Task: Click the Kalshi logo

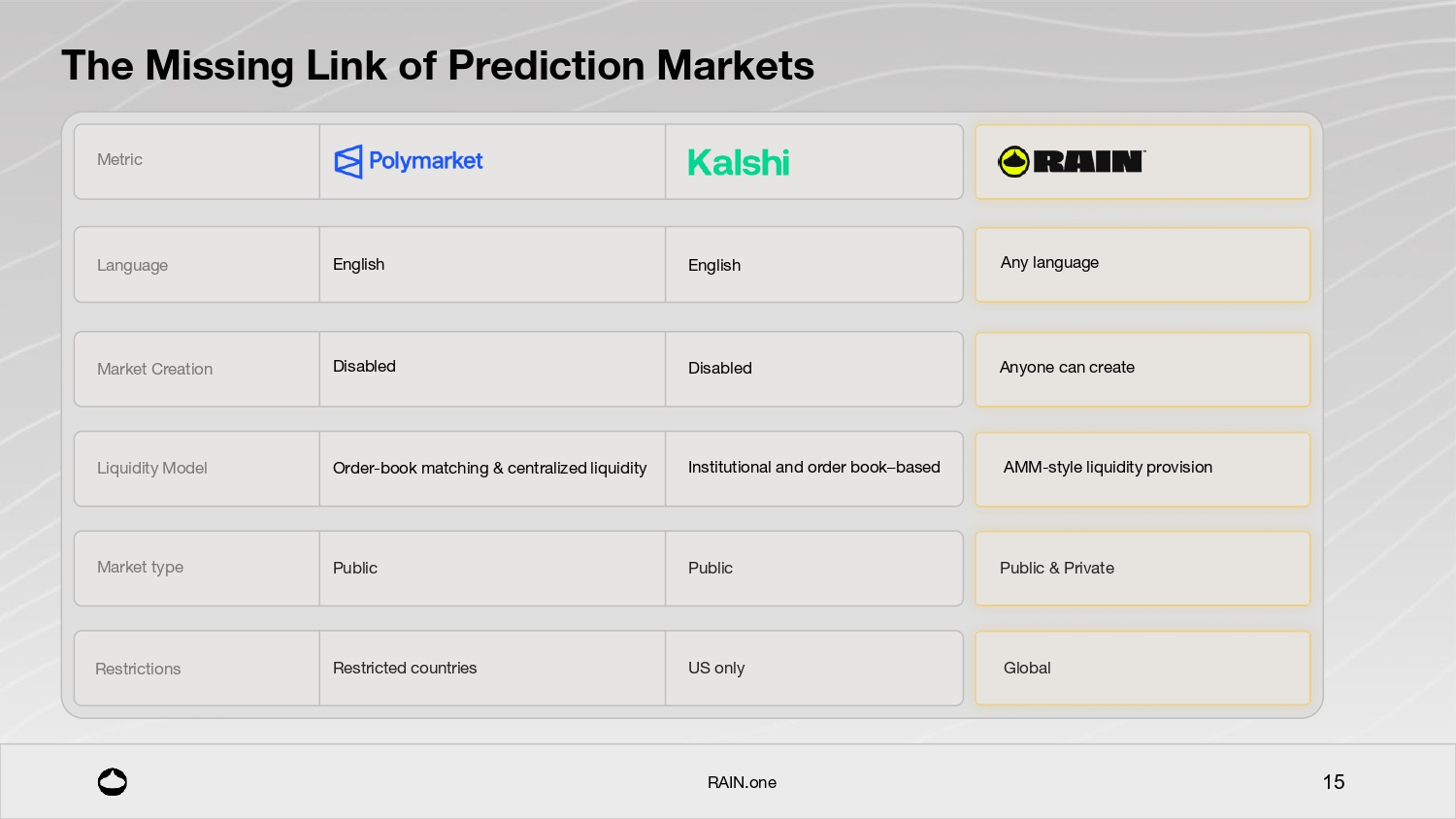Action: [x=738, y=163]
